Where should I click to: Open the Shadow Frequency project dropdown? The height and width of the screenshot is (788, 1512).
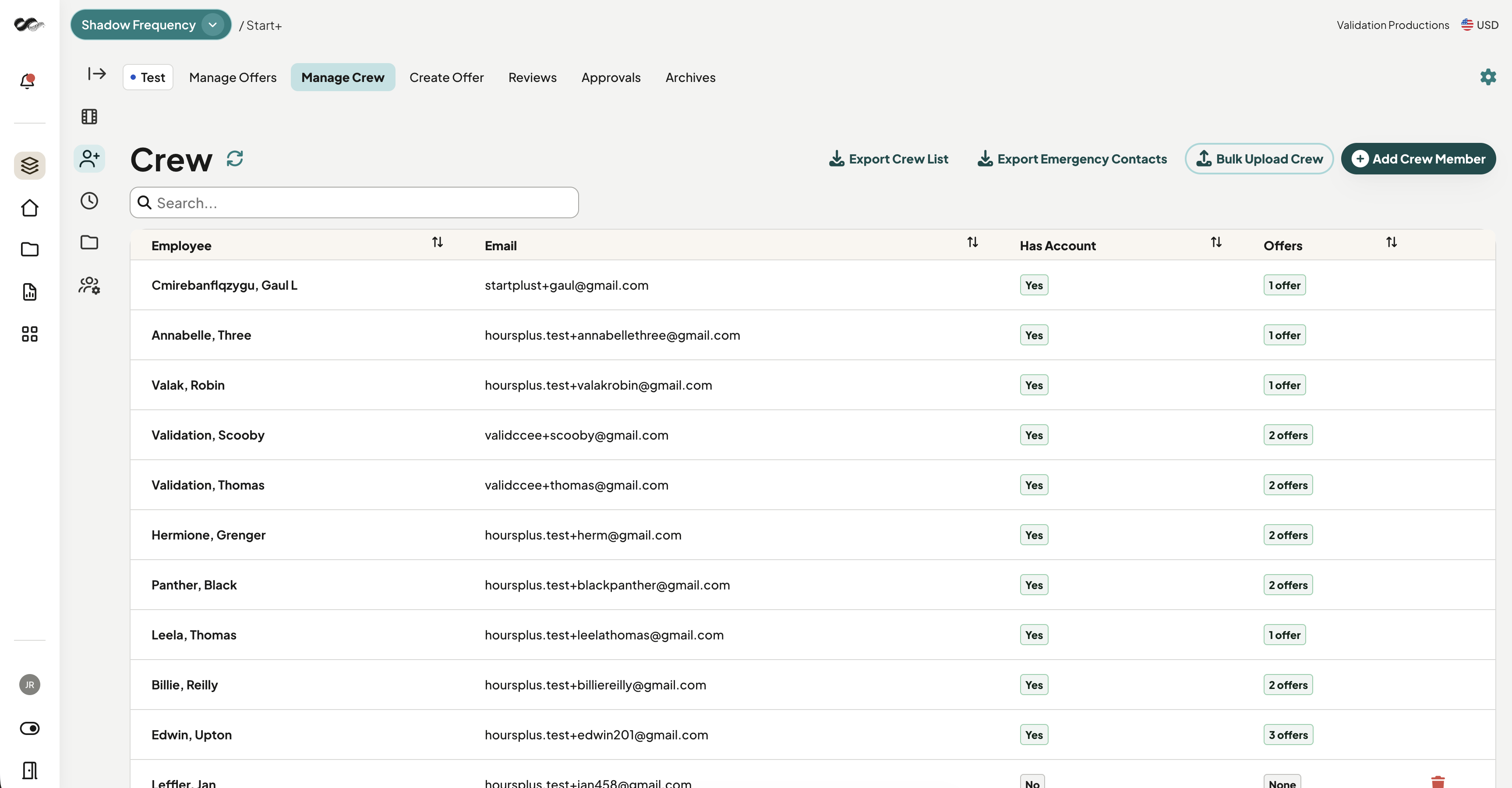coord(151,25)
